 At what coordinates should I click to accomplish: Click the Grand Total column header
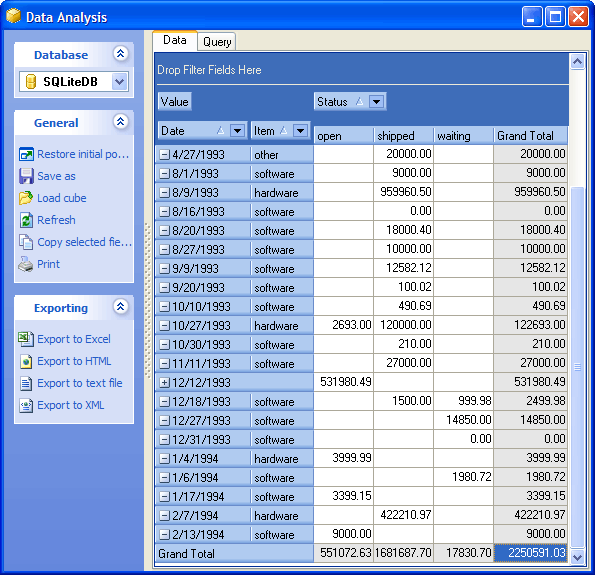[530, 135]
